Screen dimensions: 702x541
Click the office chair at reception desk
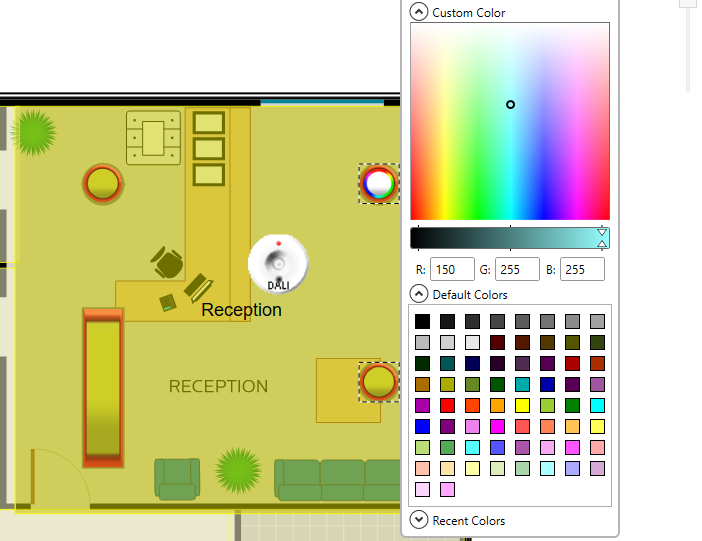[167, 262]
